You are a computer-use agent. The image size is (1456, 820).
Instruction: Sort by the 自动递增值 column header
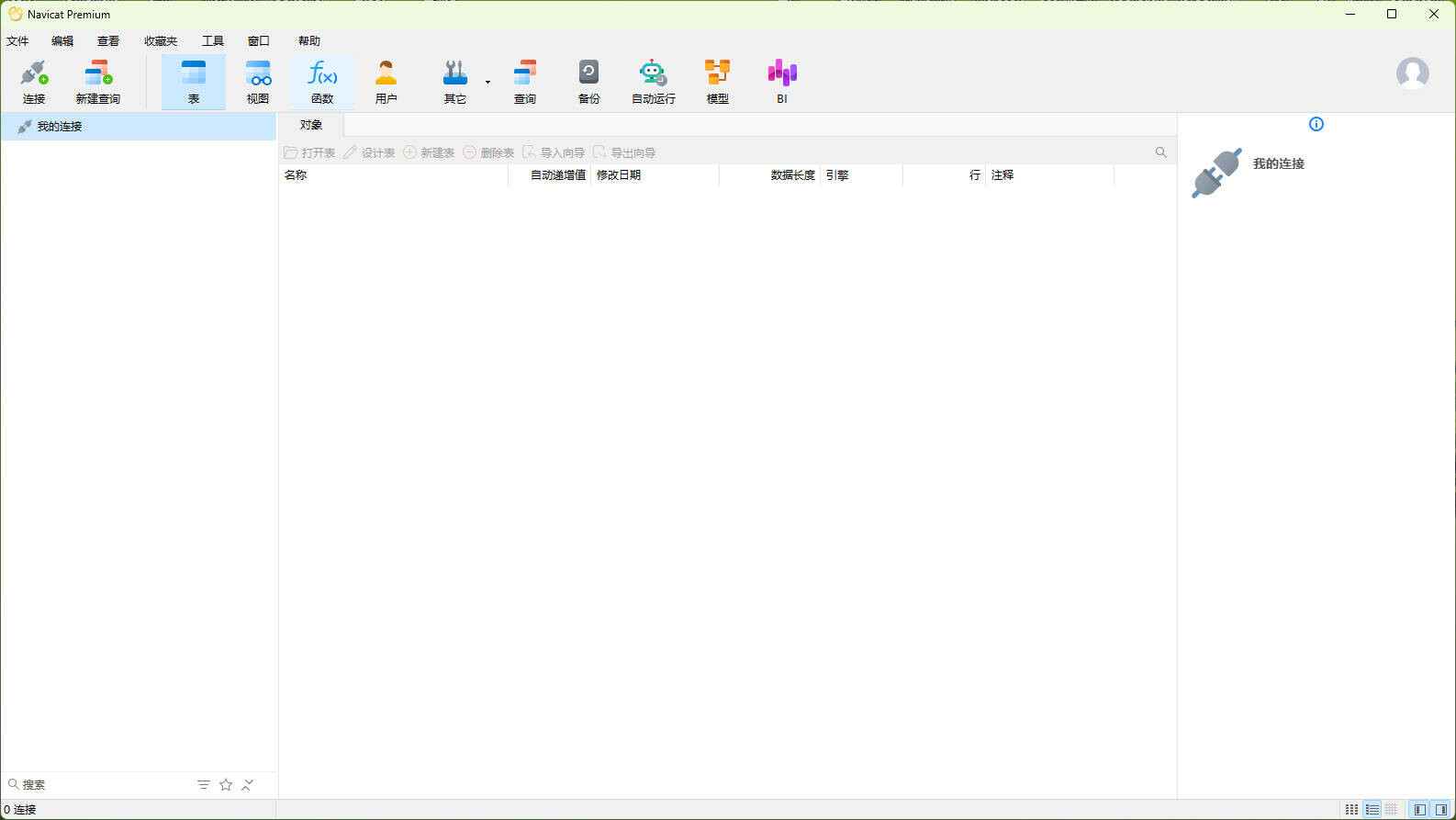click(x=549, y=174)
